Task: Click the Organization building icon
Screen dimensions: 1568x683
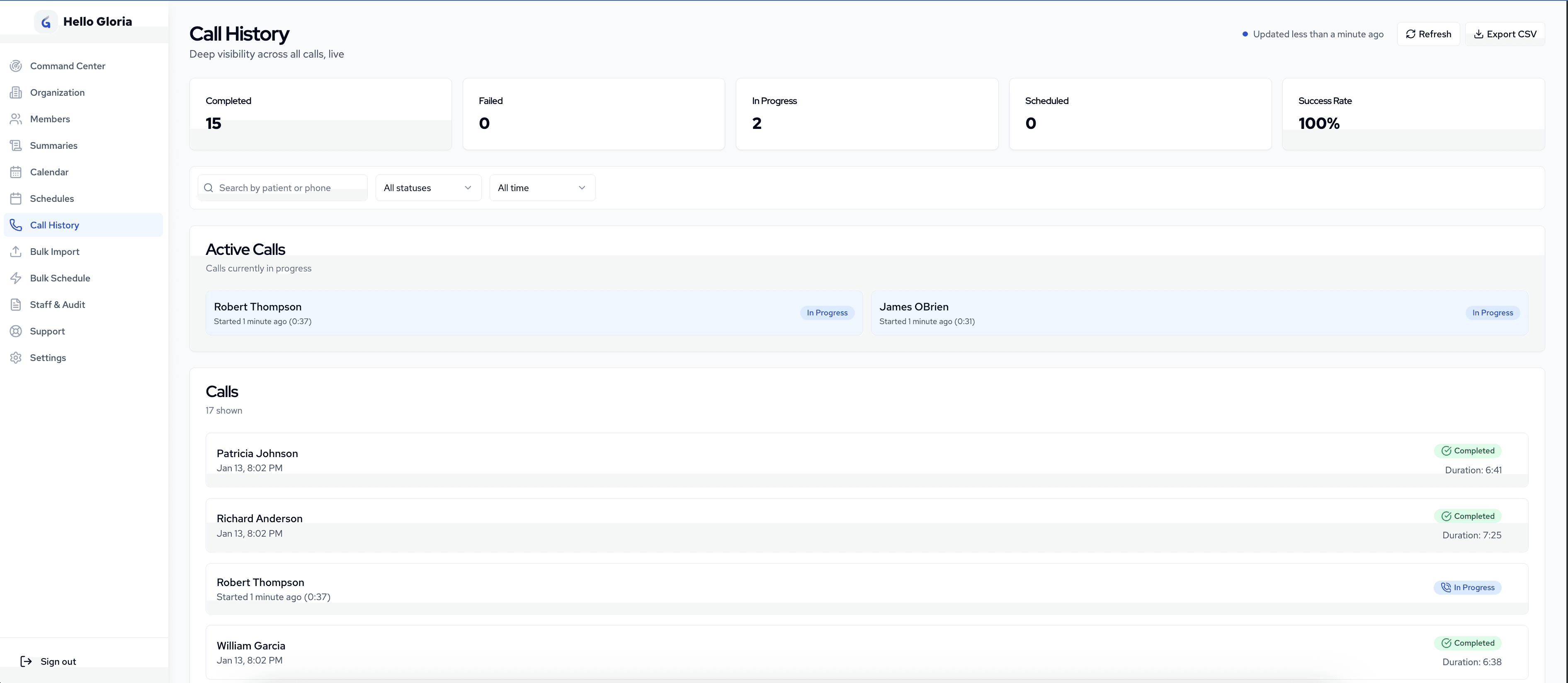Action: point(16,92)
